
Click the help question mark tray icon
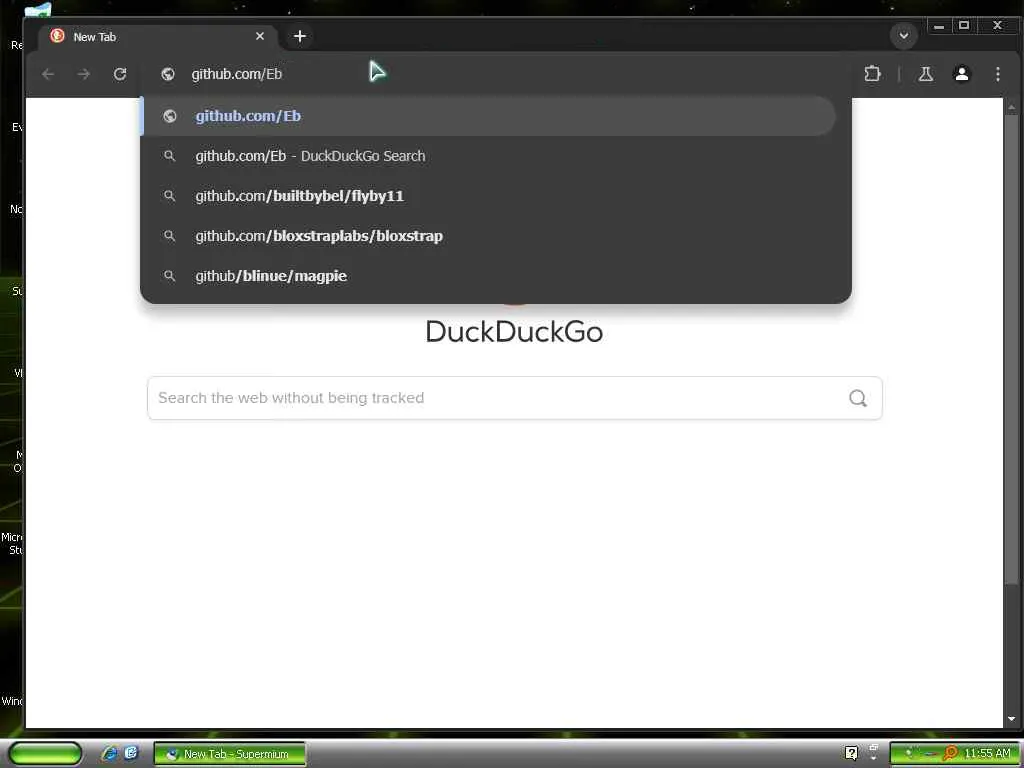tap(851, 753)
